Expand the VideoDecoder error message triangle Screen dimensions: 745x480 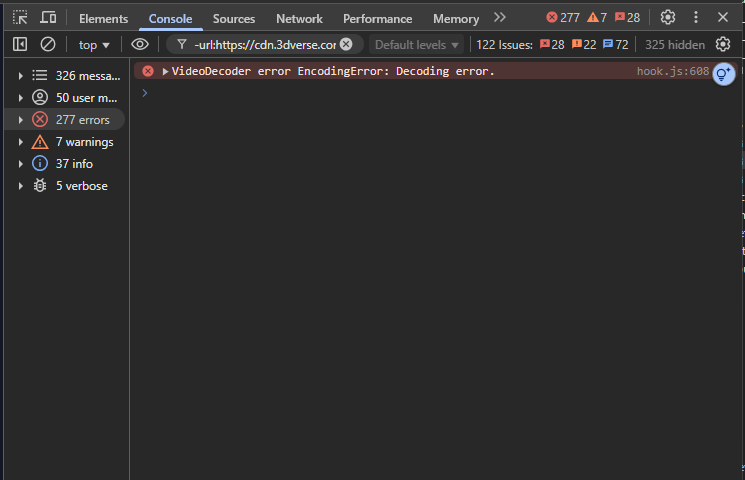click(165, 71)
